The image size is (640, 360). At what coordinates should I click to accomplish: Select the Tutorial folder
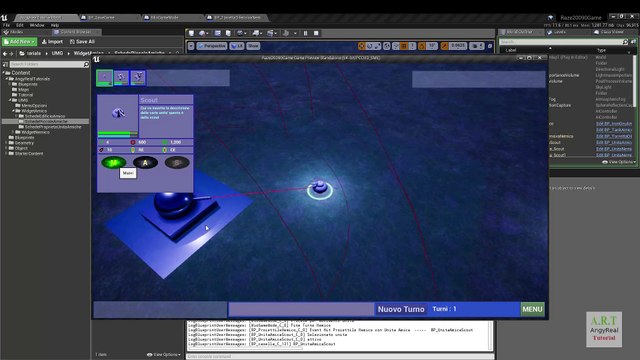pyautogui.click(x=22, y=95)
